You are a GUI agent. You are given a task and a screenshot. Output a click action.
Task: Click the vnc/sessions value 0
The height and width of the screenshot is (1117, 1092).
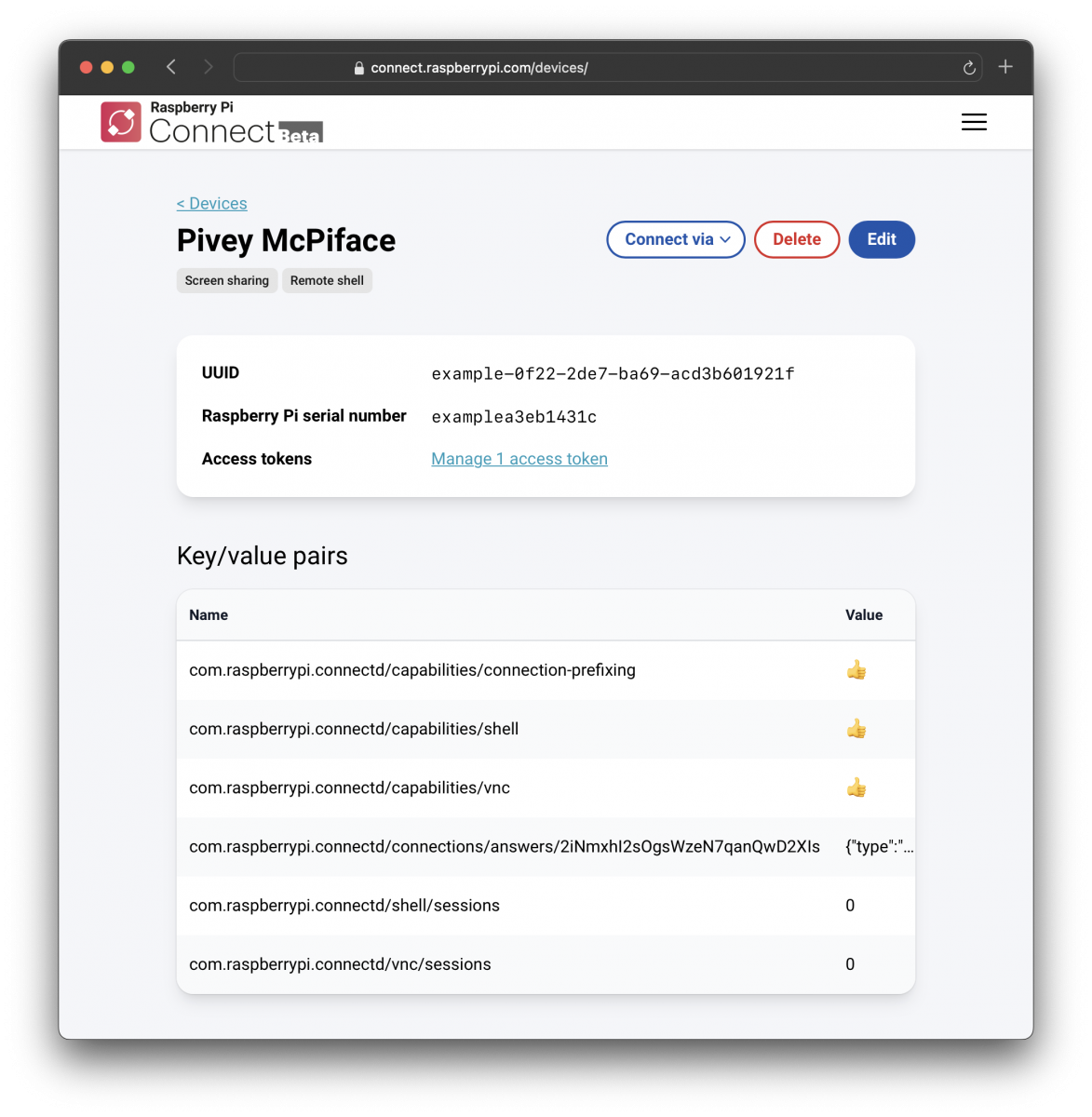tap(850, 964)
